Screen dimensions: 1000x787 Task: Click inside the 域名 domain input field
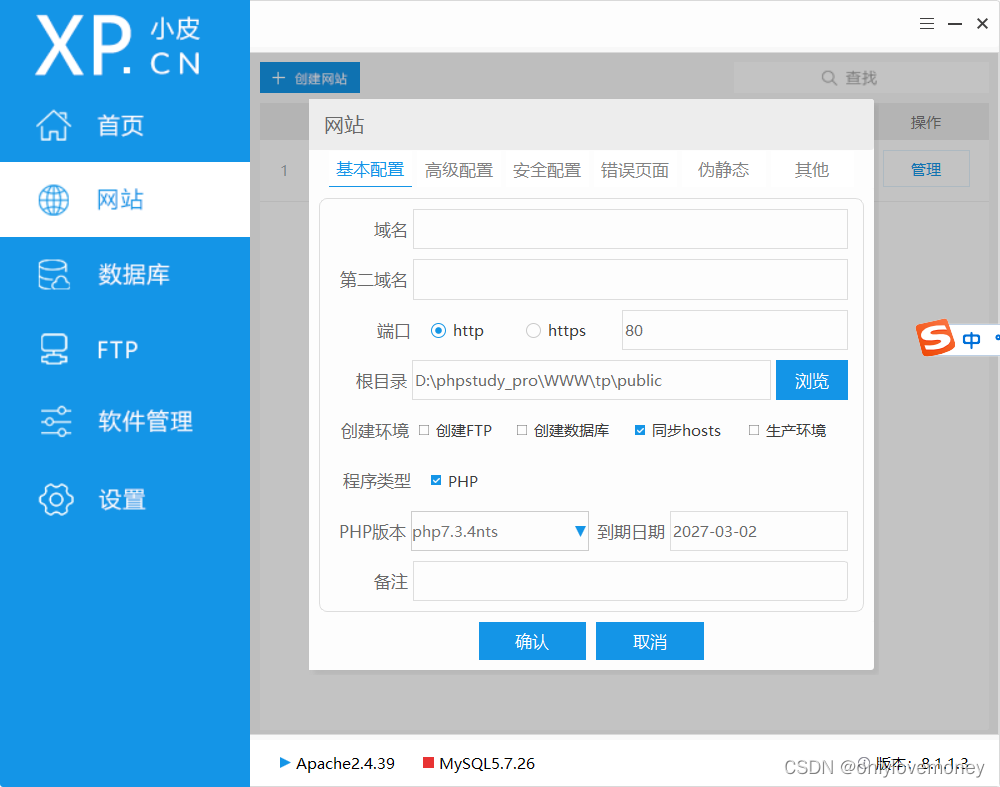click(630, 229)
